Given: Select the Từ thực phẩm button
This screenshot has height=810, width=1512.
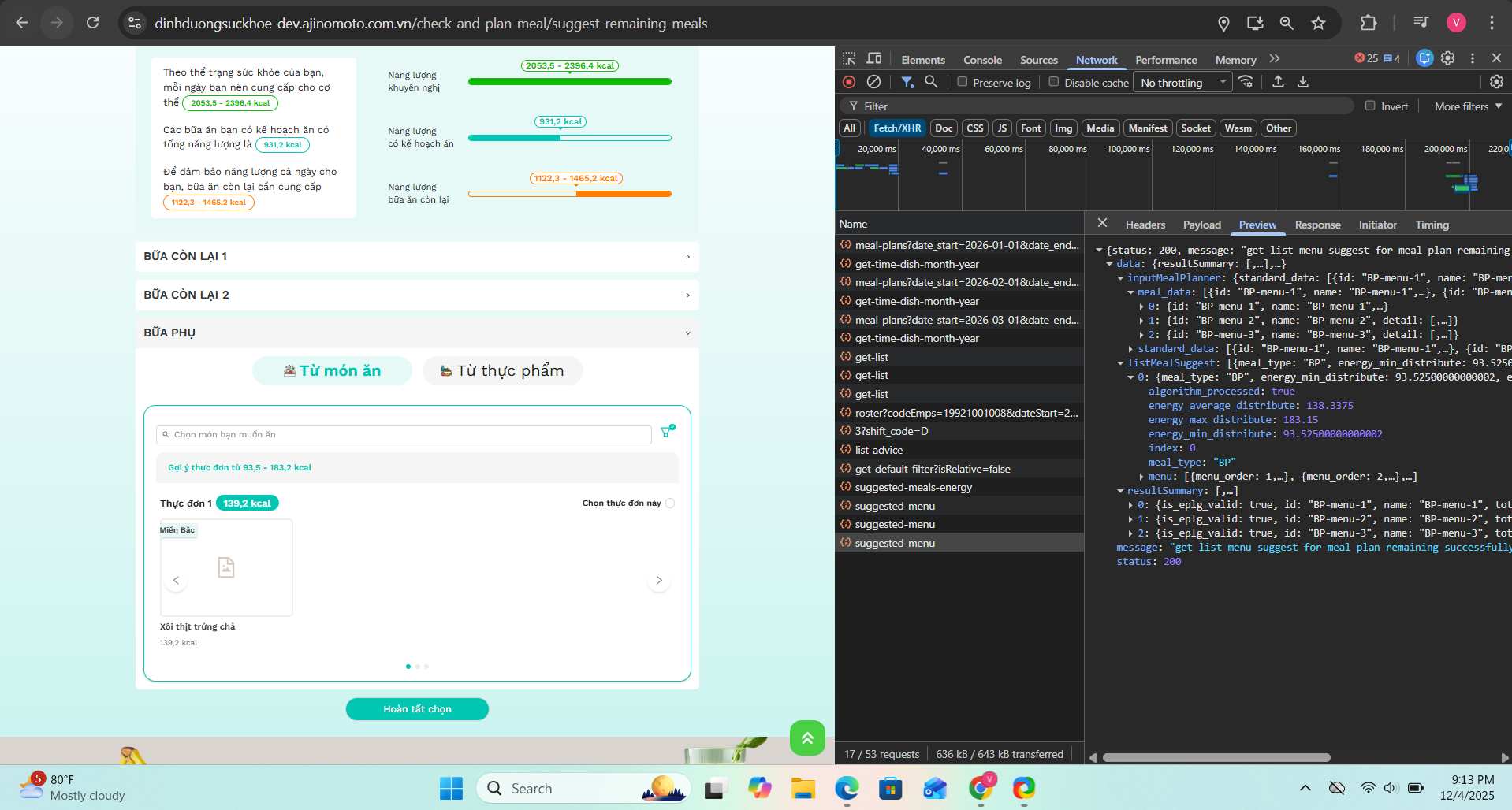Looking at the screenshot, I should [x=503, y=371].
